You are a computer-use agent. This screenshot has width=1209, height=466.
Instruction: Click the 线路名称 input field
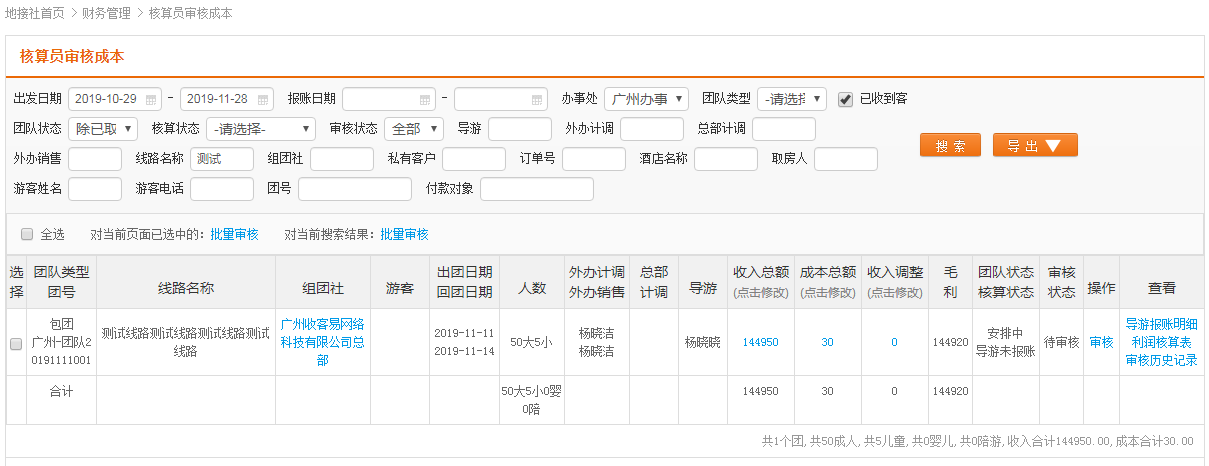[x=221, y=159]
